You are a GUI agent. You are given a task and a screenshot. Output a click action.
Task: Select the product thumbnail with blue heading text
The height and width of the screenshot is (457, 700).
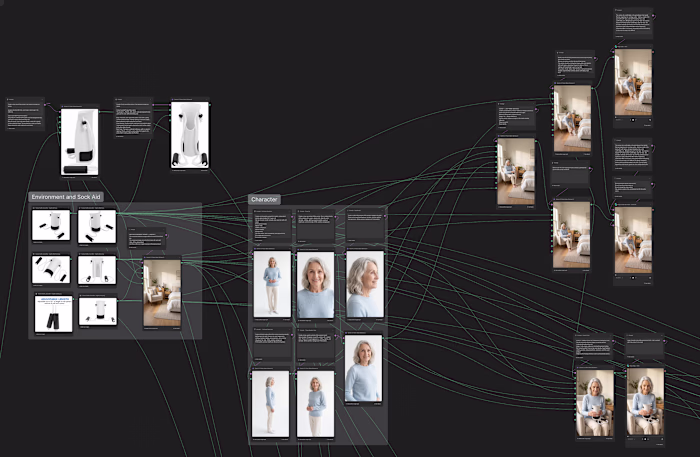[54, 314]
